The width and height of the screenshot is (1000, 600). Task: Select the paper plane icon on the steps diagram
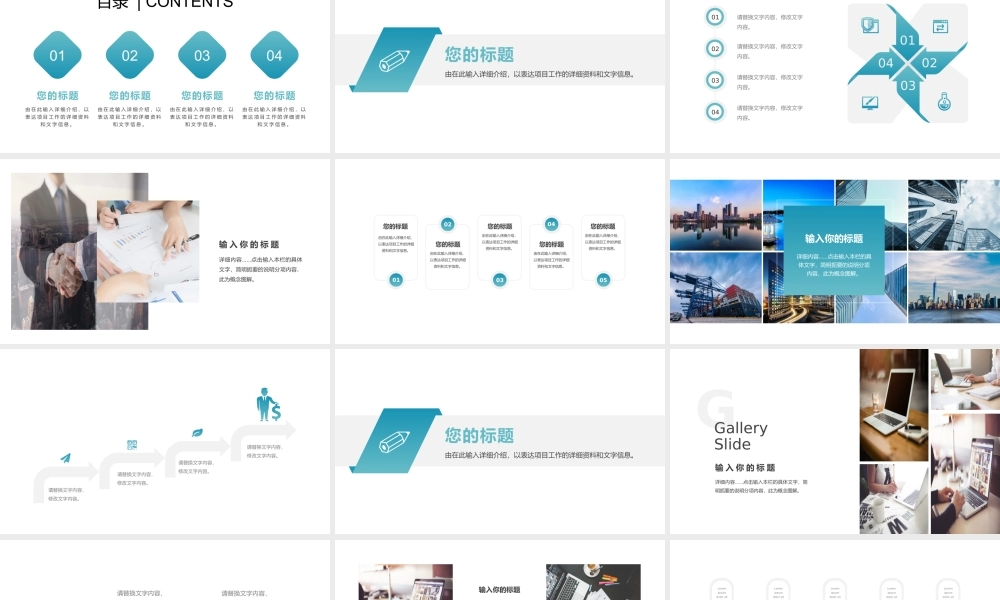pyautogui.click(x=64, y=459)
